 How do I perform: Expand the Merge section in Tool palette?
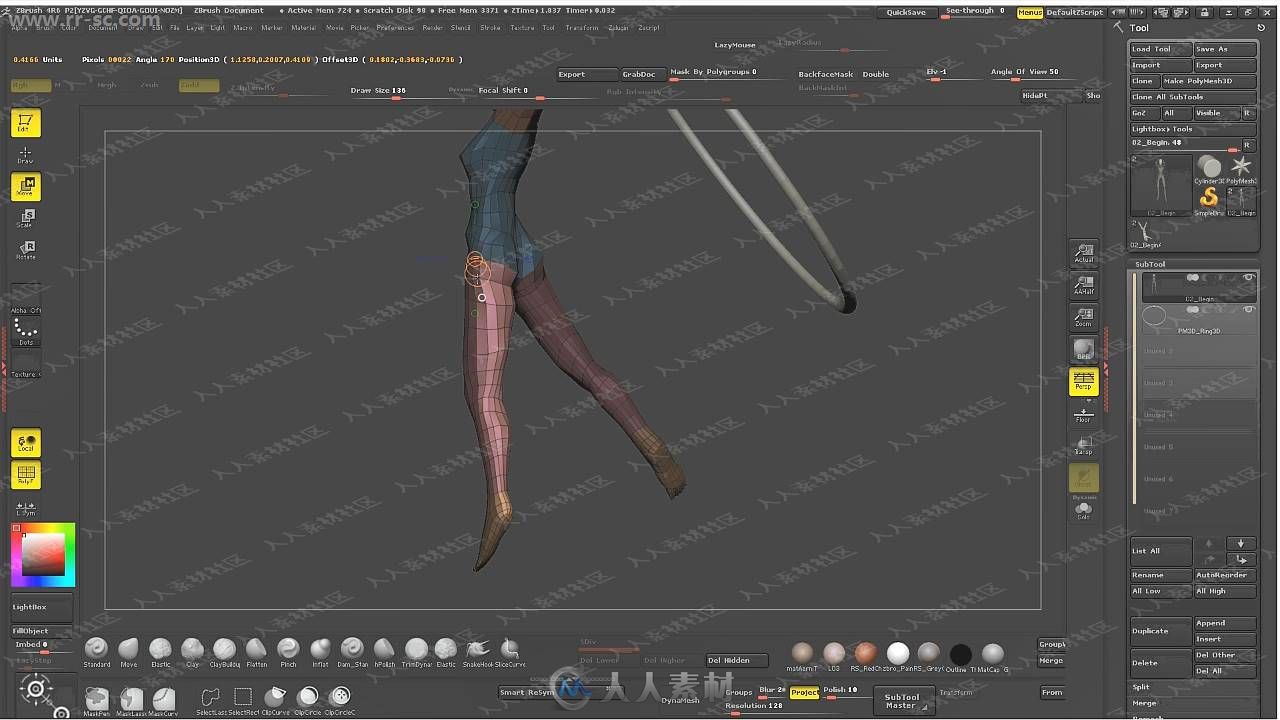(x=1144, y=703)
